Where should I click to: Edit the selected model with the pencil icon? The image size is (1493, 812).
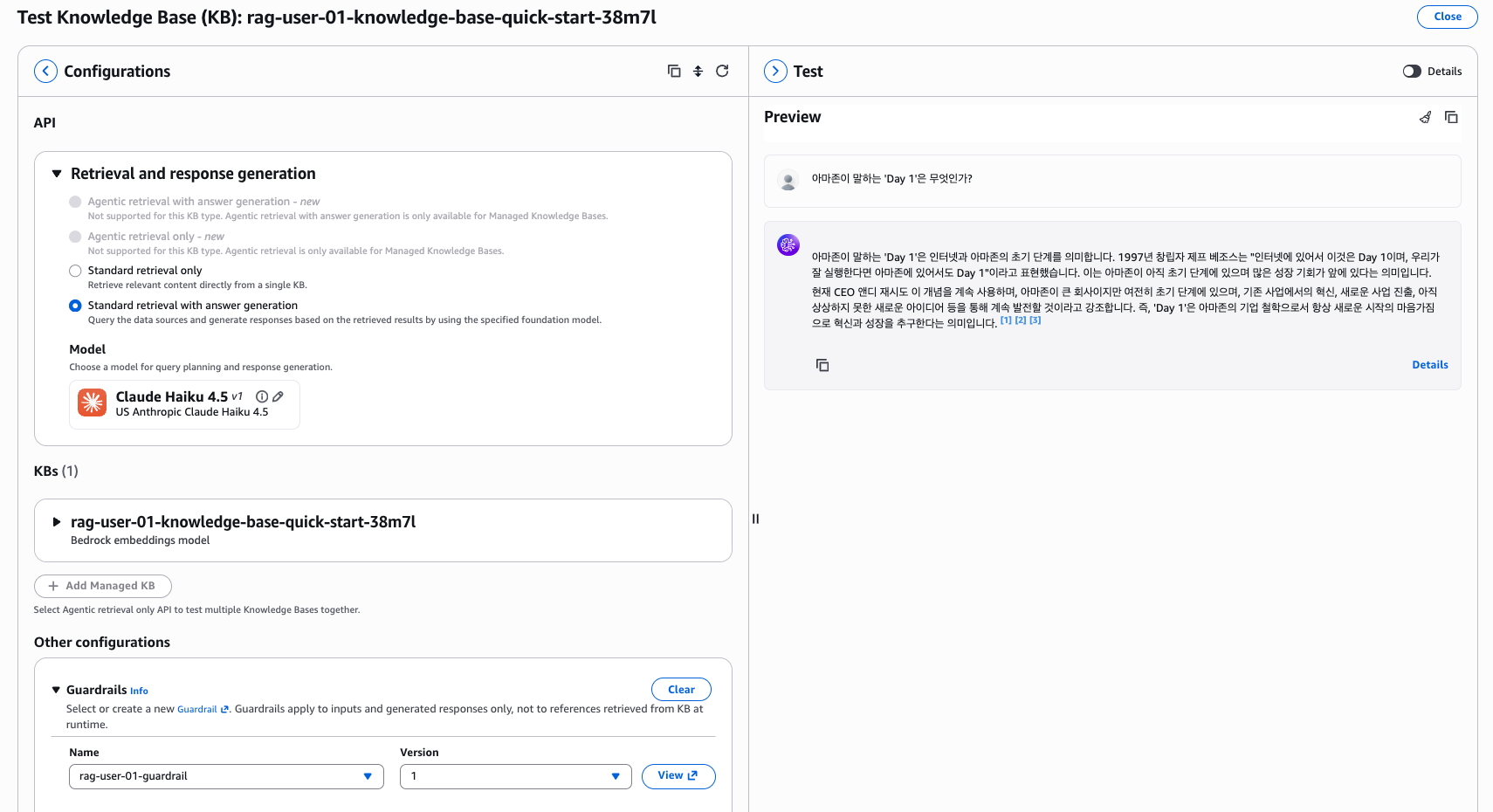click(x=278, y=396)
